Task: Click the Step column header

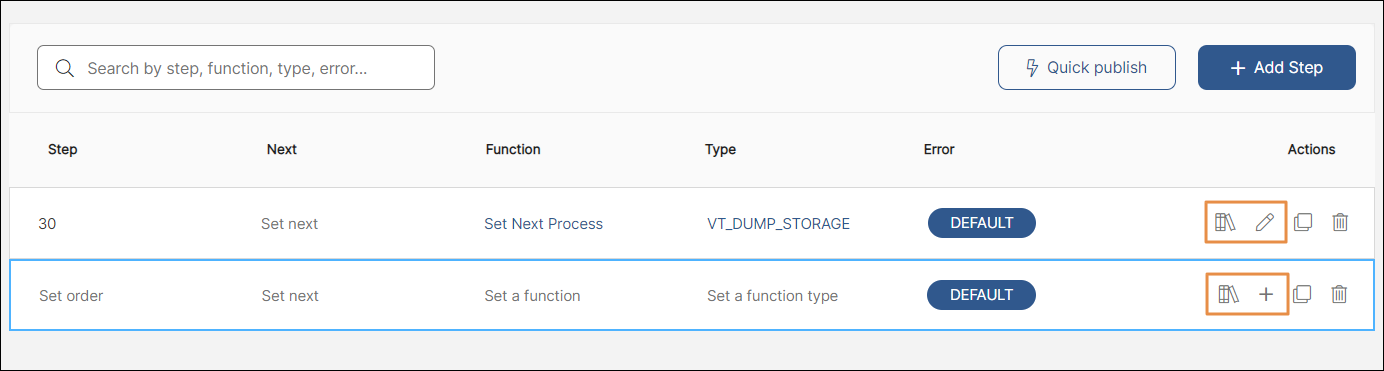Action: point(62,149)
